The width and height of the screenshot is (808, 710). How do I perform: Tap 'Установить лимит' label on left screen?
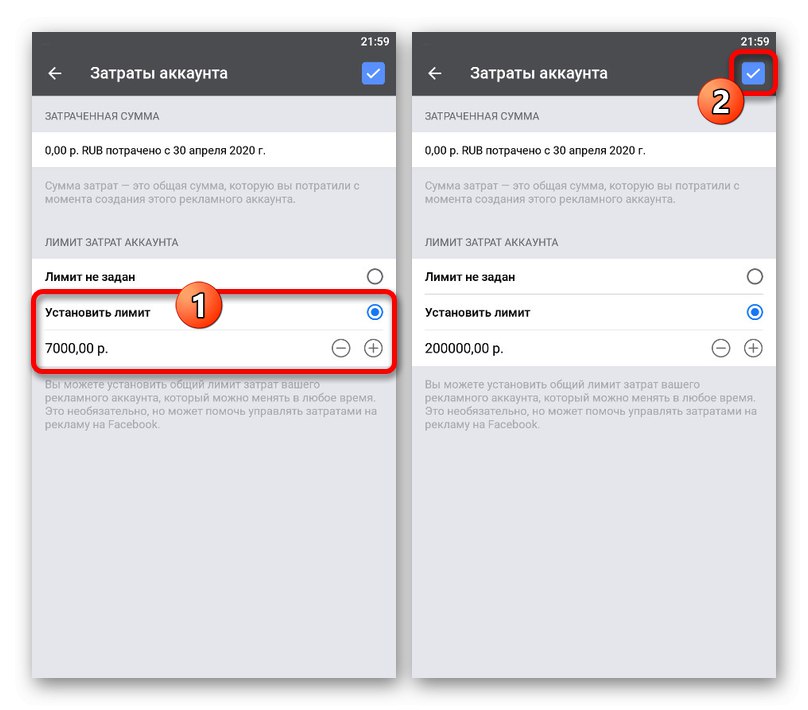click(97, 313)
